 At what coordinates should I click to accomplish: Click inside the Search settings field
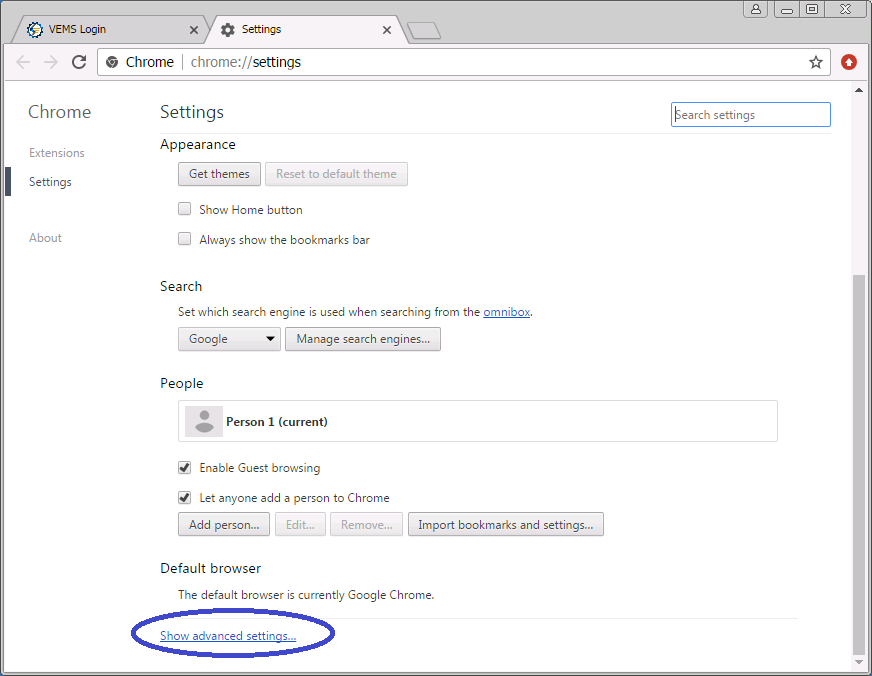(x=750, y=115)
